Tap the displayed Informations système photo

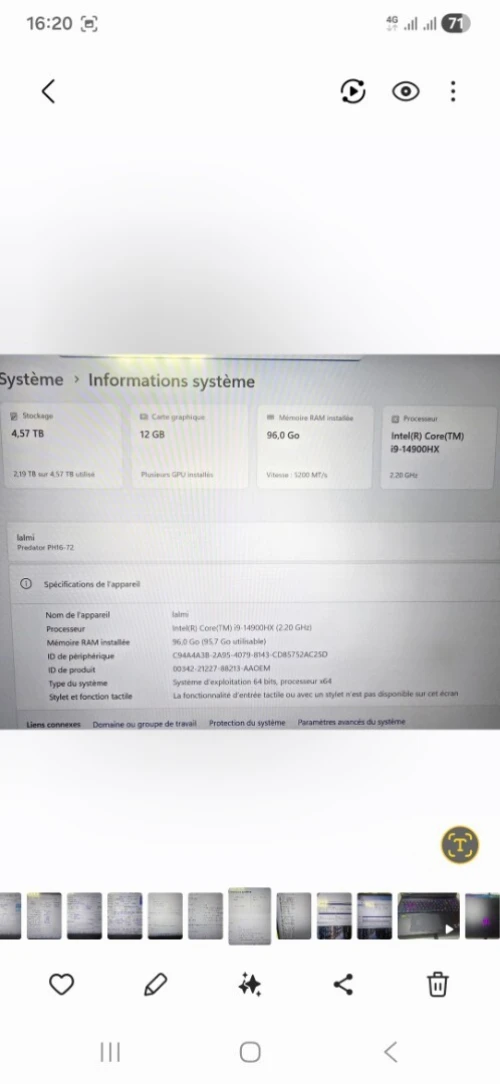click(250, 542)
